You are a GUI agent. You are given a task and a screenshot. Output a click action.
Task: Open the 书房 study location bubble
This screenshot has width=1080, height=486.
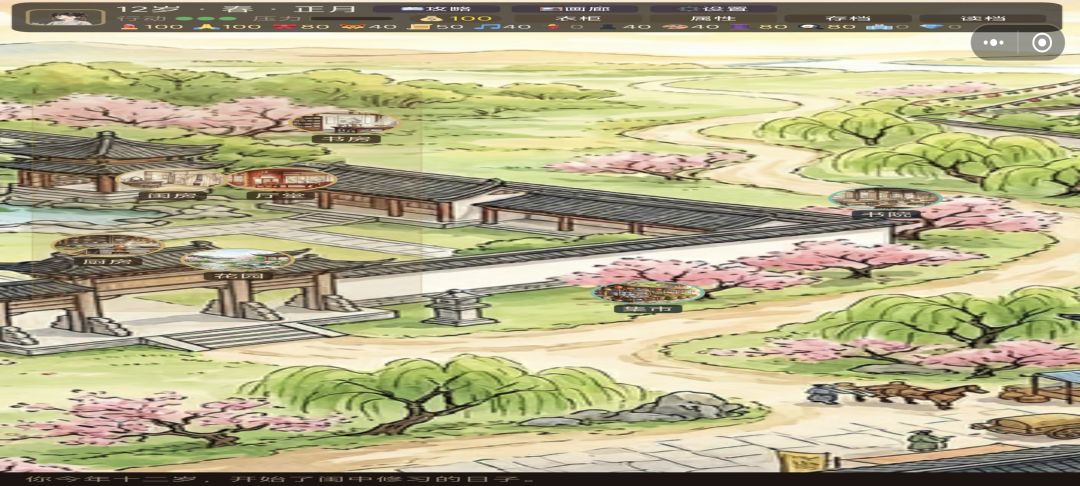pos(345,123)
